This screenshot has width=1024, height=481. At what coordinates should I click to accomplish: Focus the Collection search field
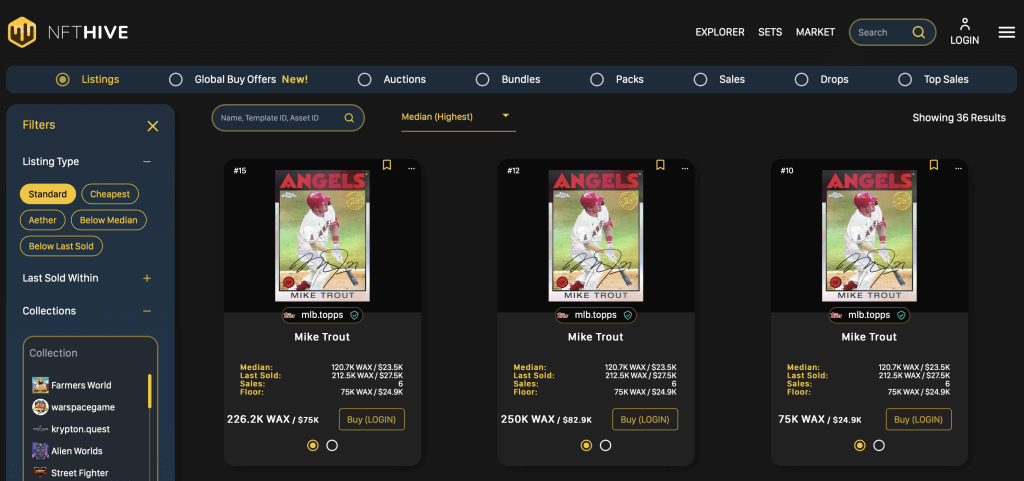coord(90,353)
